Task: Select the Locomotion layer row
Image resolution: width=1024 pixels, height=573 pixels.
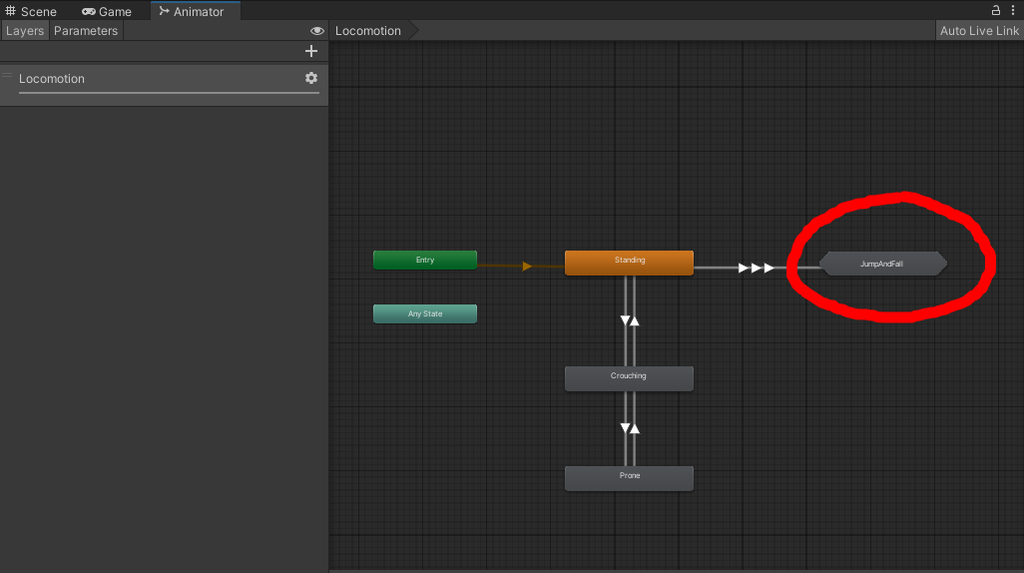Action: [164, 84]
